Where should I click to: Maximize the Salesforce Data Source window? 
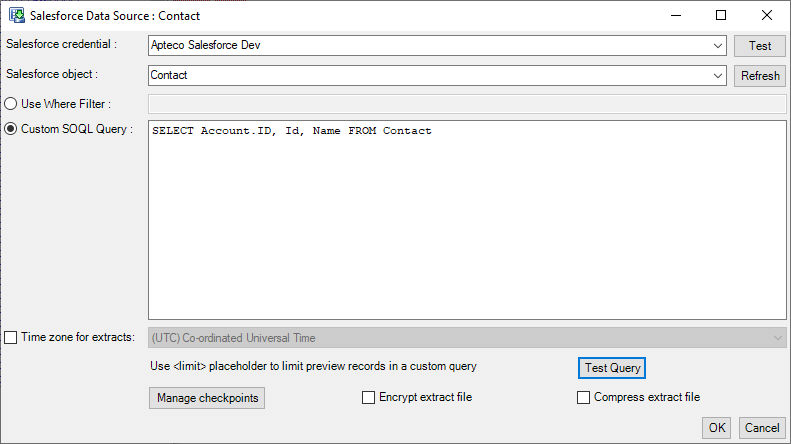tap(721, 15)
